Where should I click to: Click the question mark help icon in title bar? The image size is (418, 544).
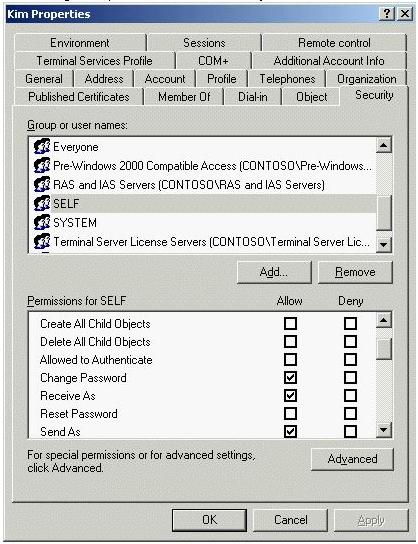click(387, 14)
